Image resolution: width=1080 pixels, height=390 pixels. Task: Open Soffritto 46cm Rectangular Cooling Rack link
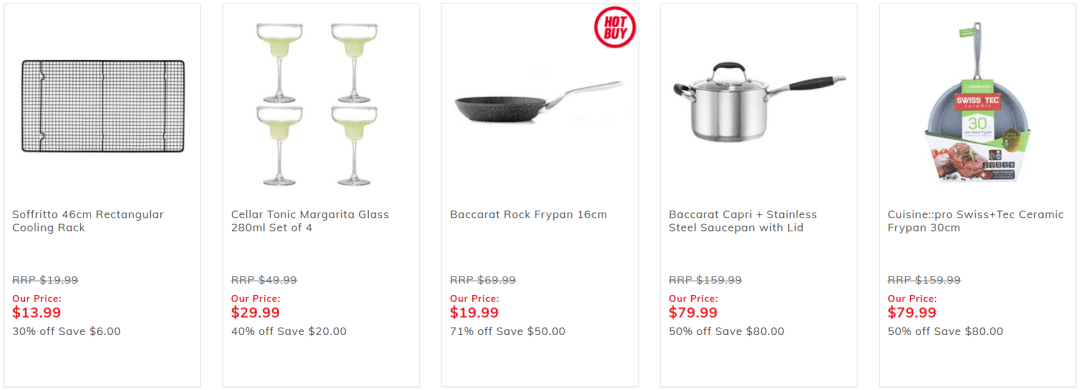tap(88, 221)
